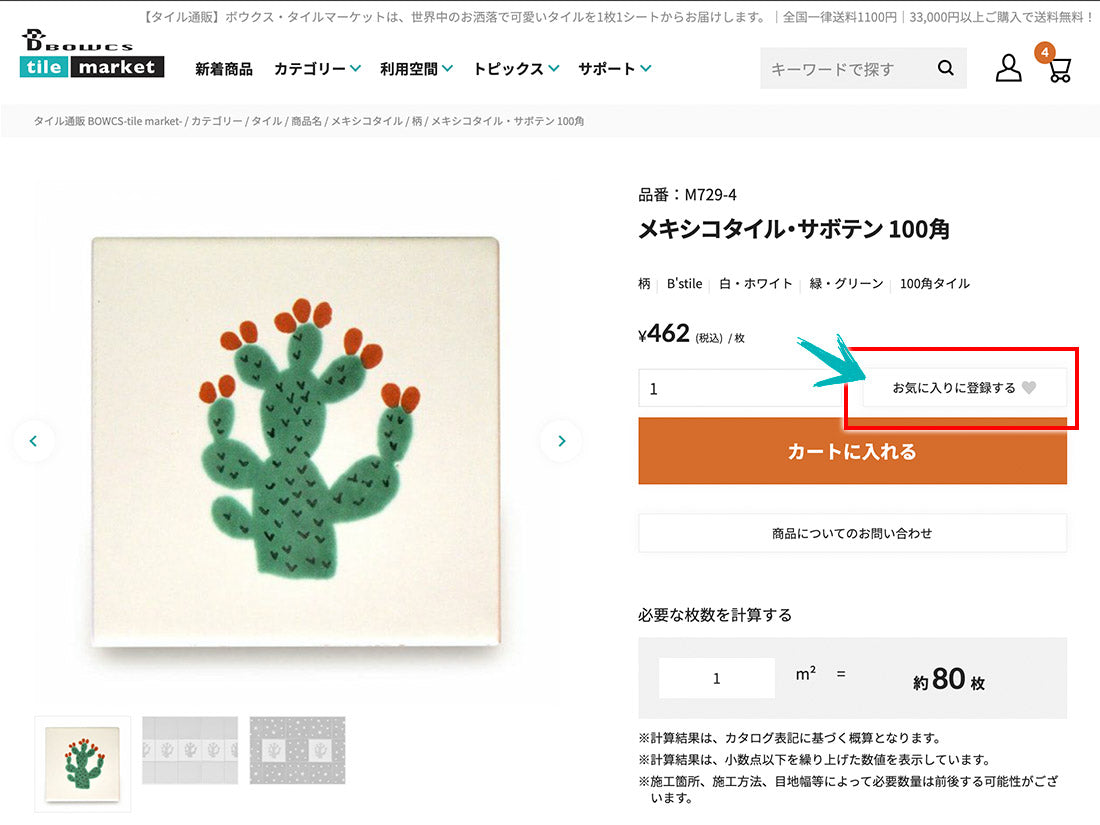
Task: Click the user account icon
Action: (1009, 68)
